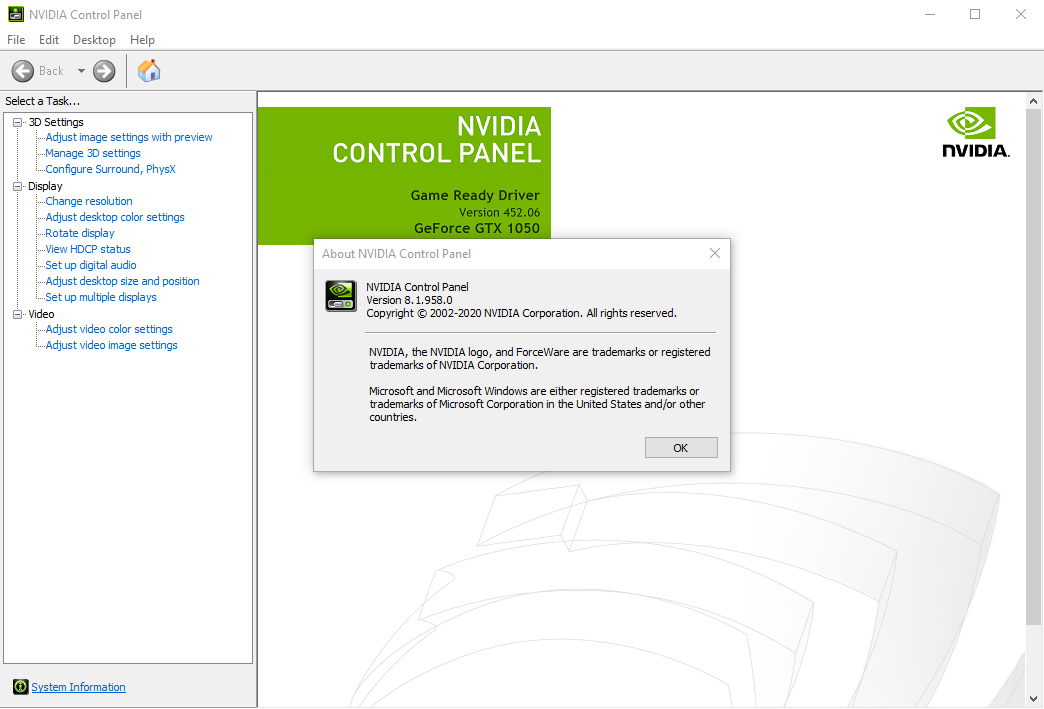The image size is (1044, 709).
Task: Open Adjust desktop color settings
Action: click(x=115, y=217)
